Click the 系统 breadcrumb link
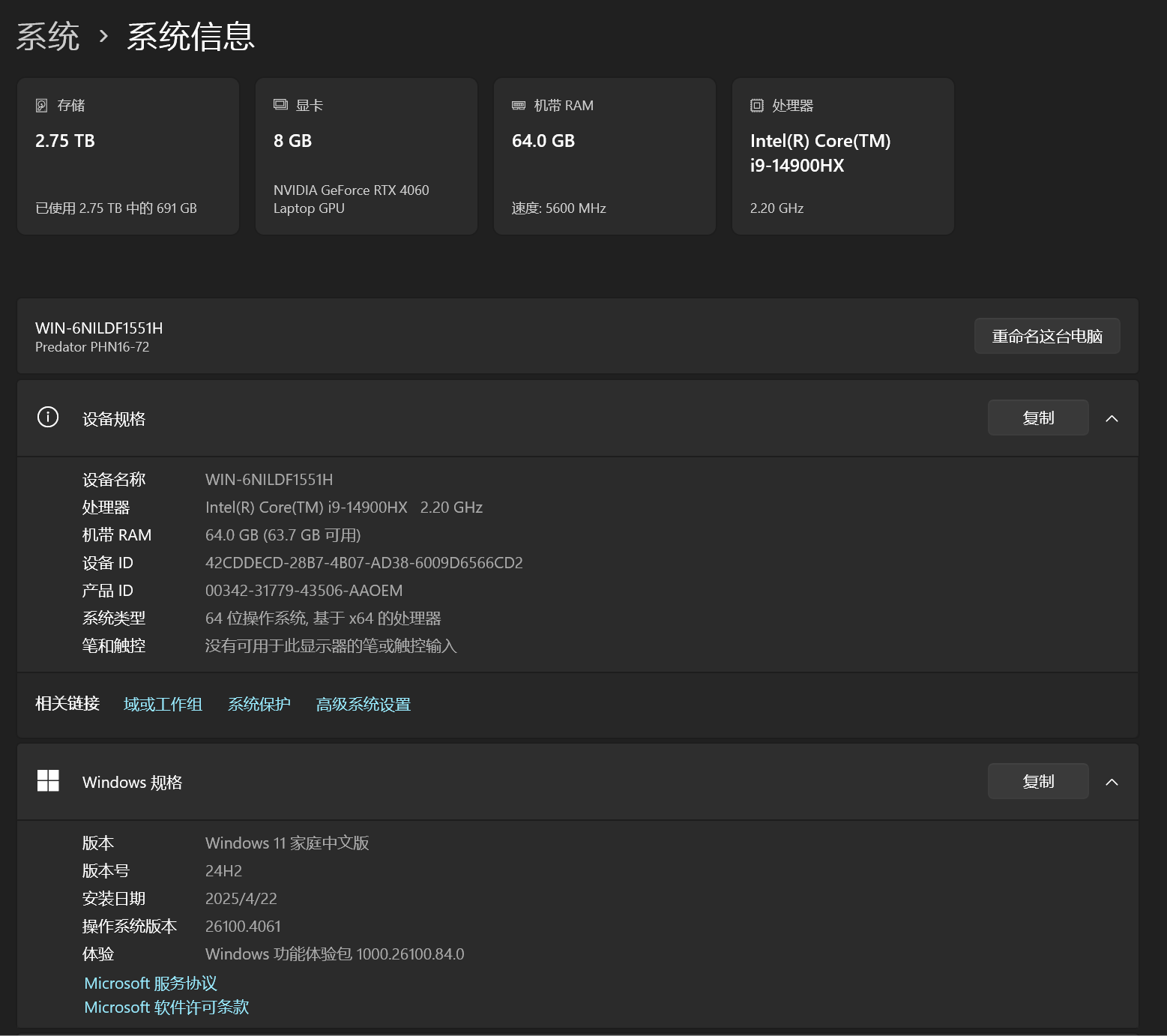Viewport: 1167px width, 1036px height. point(48,36)
